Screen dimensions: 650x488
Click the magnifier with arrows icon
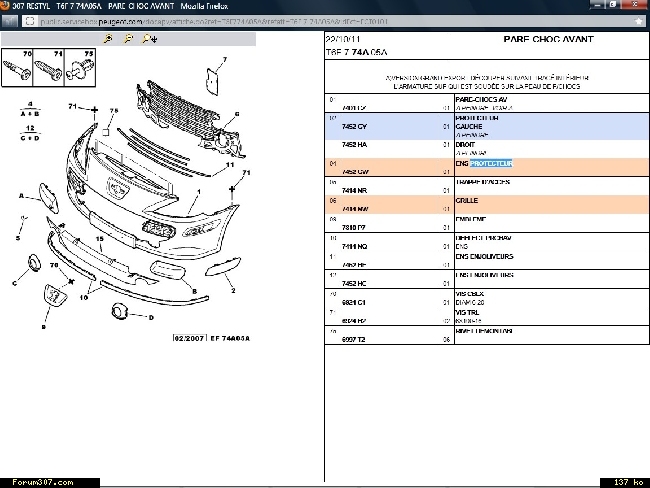pyautogui.click(x=150, y=39)
